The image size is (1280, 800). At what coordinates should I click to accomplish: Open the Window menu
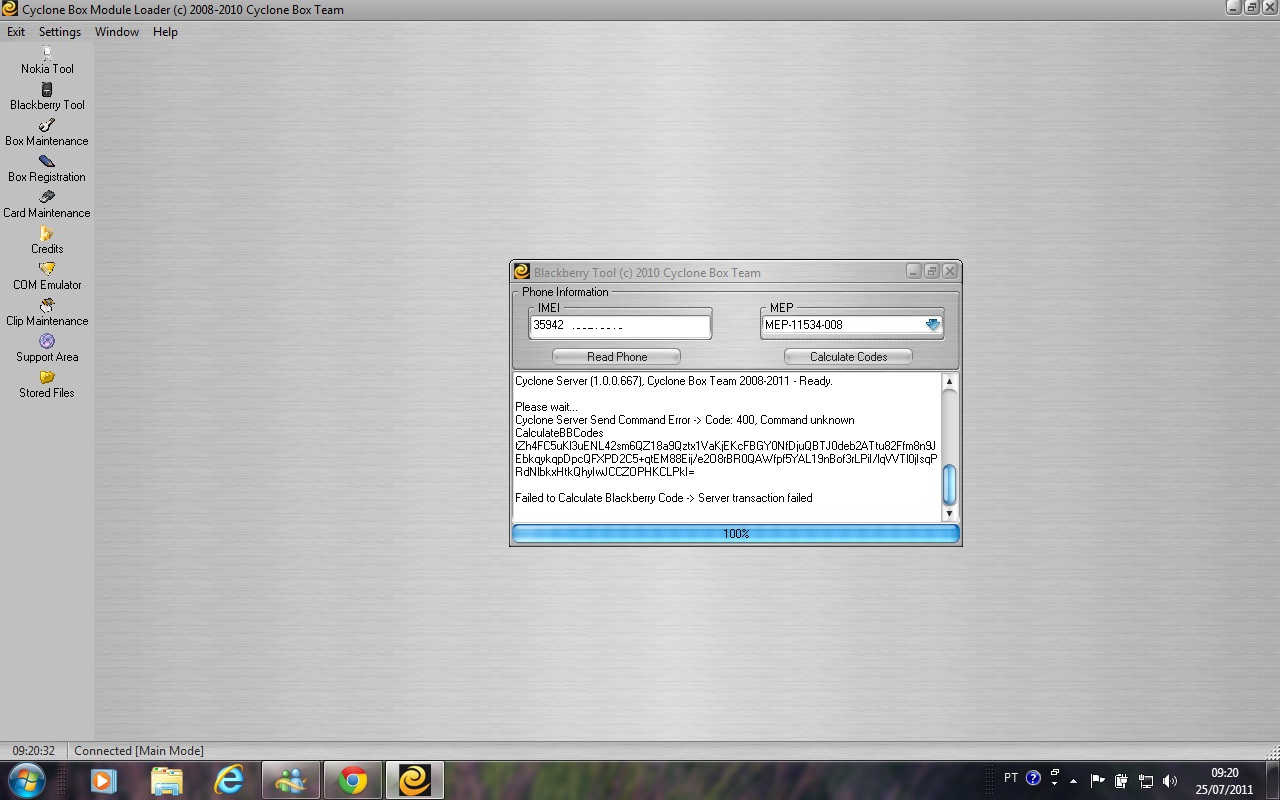click(x=117, y=32)
